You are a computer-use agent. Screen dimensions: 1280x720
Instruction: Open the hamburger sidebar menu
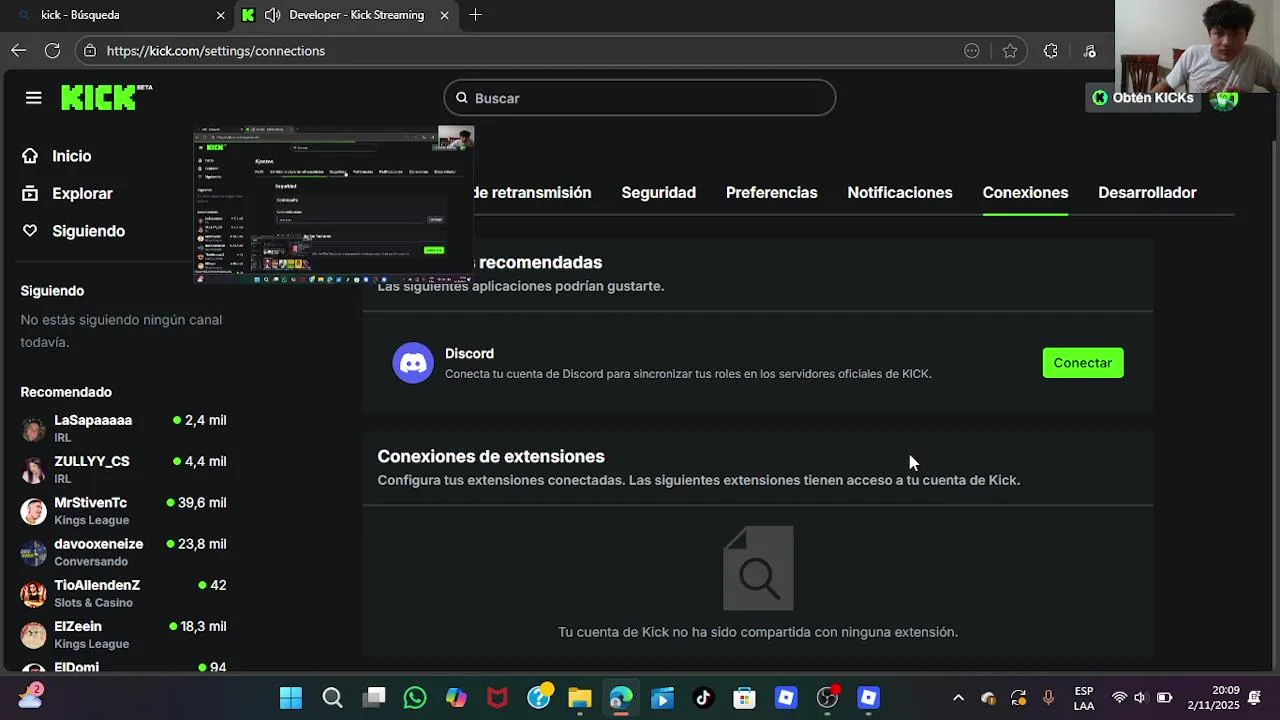[33, 98]
